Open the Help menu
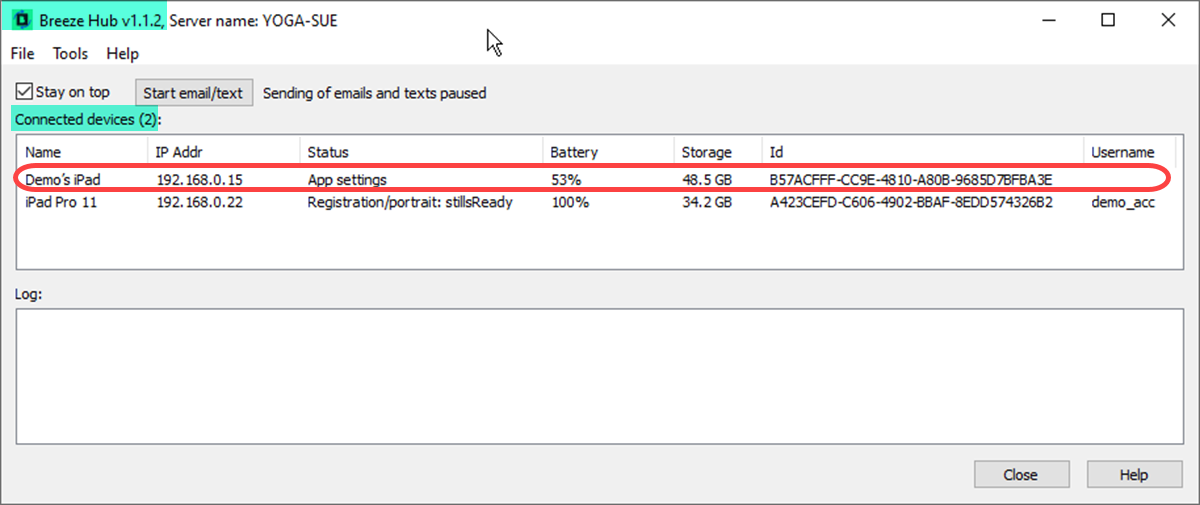This screenshot has width=1200, height=505. pyautogui.click(x=122, y=54)
